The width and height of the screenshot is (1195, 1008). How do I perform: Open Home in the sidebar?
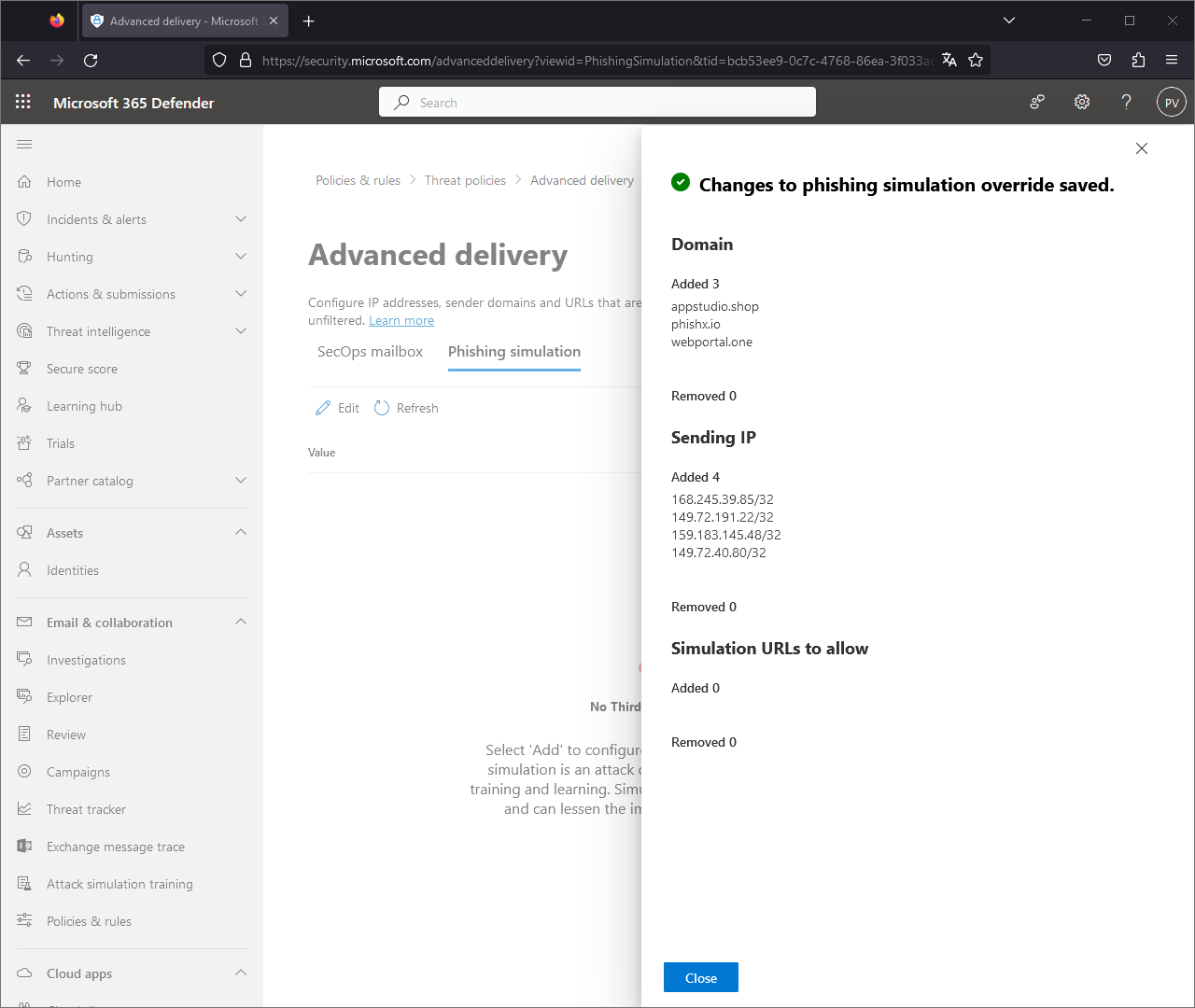[x=63, y=182]
